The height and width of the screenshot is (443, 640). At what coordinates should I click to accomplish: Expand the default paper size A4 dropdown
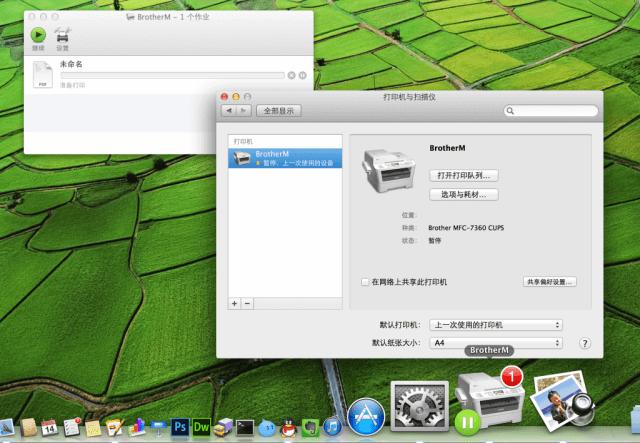pyautogui.click(x=496, y=343)
